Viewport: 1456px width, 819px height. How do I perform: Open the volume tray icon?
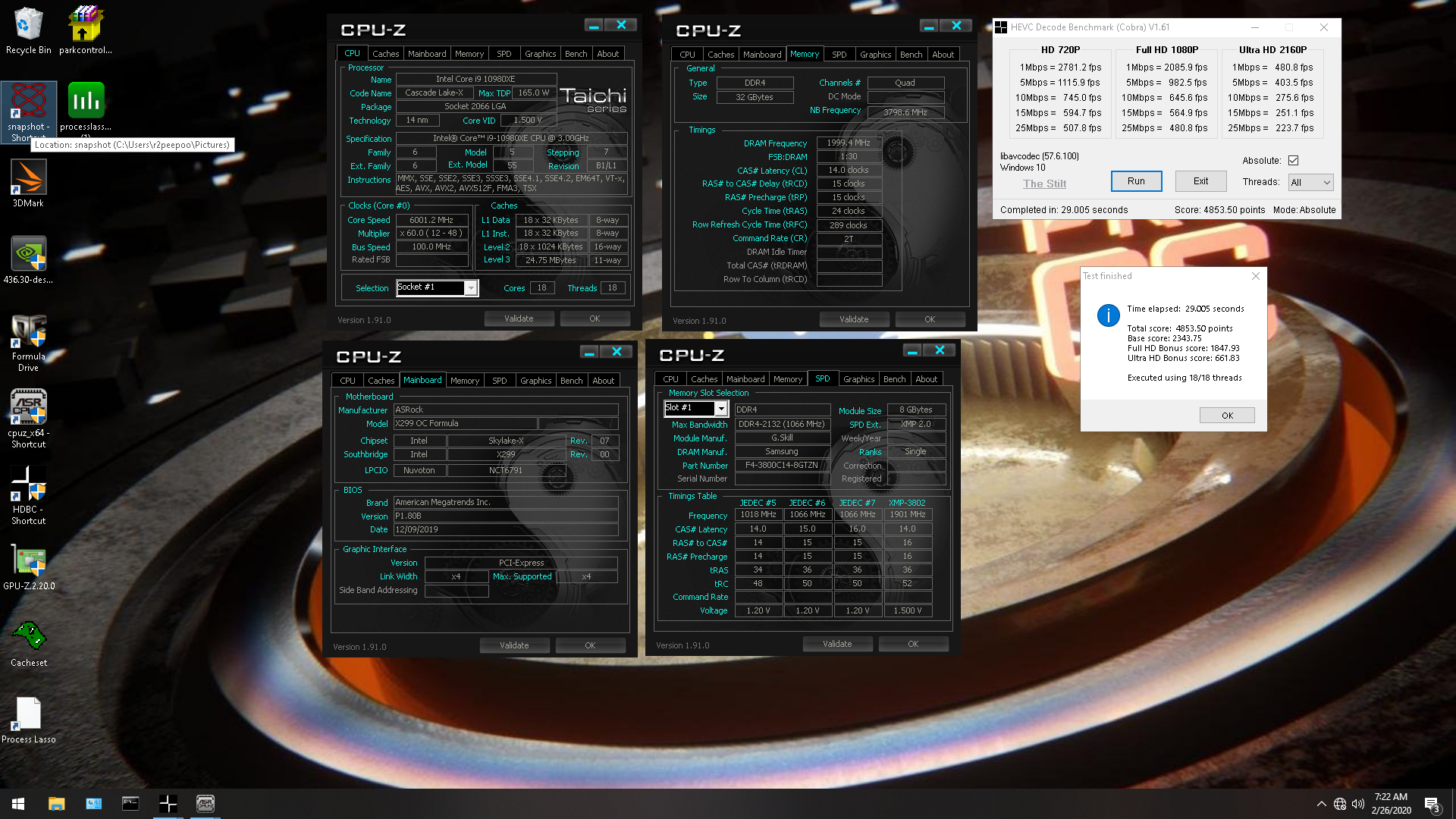point(1358,804)
